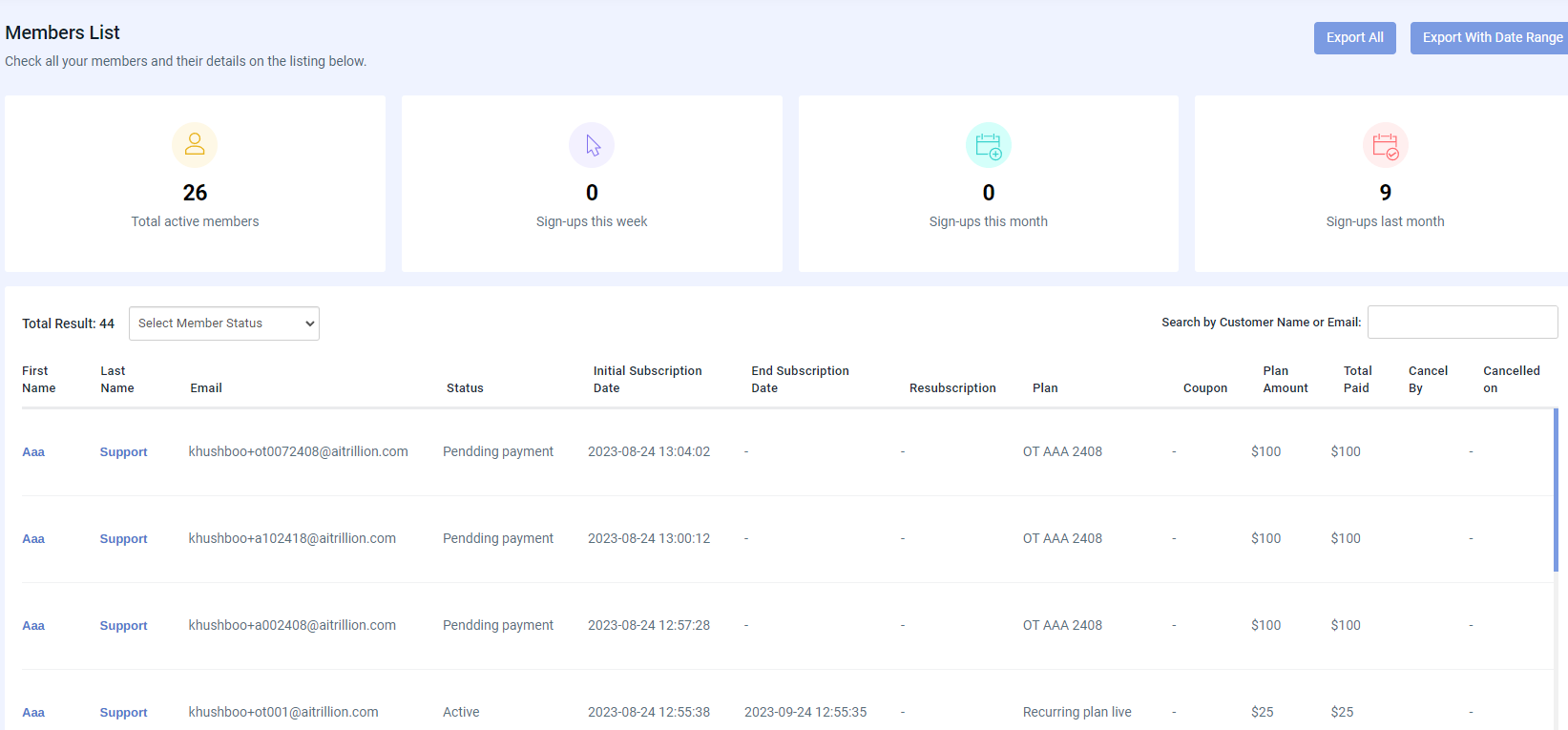Click end date 2023-09-24 12:55:35
This screenshot has width=1568, height=730.
(805, 712)
